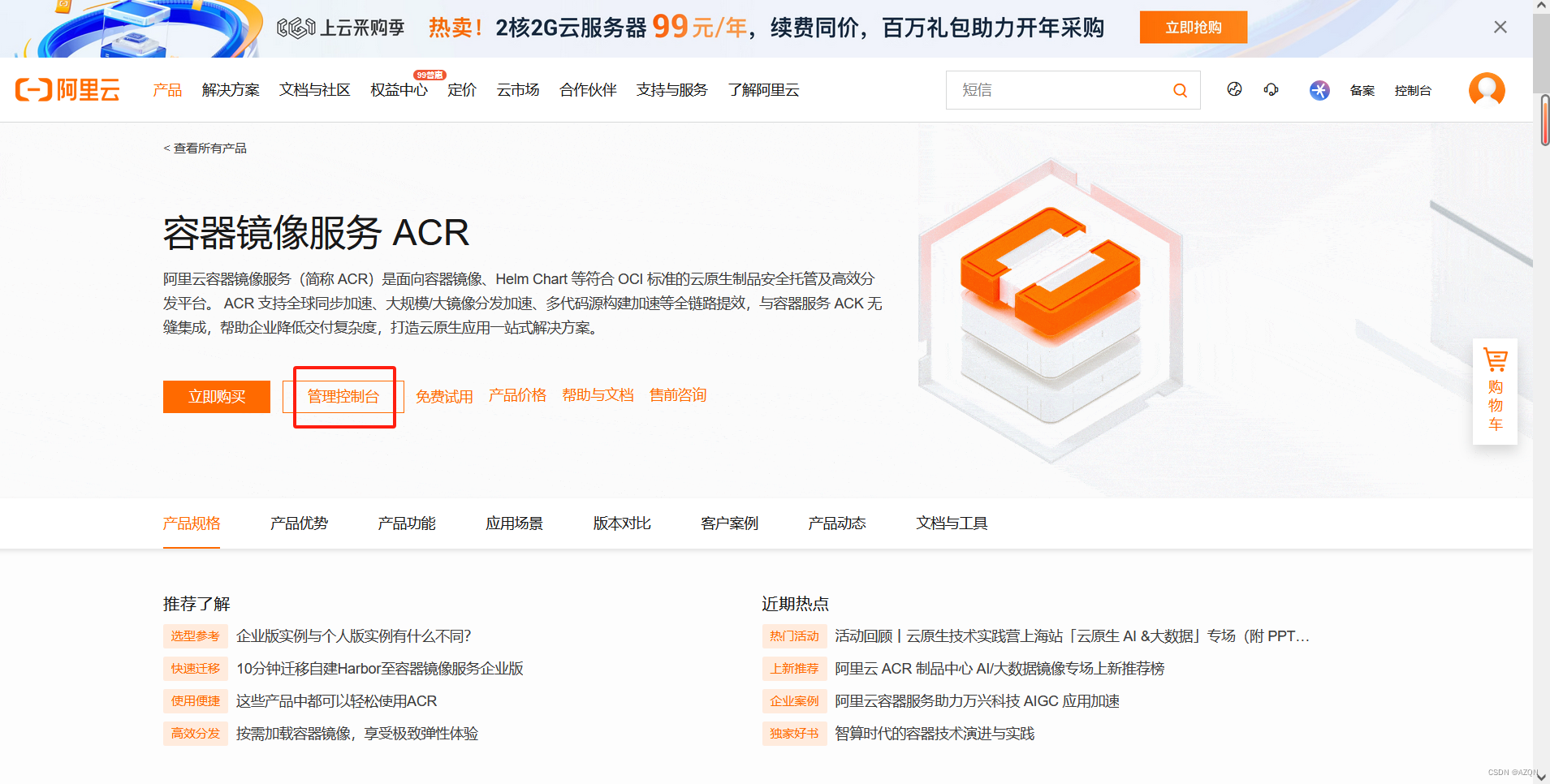Open the 10分钟迁移自建Harbor article
1550x784 pixels.
380,669
